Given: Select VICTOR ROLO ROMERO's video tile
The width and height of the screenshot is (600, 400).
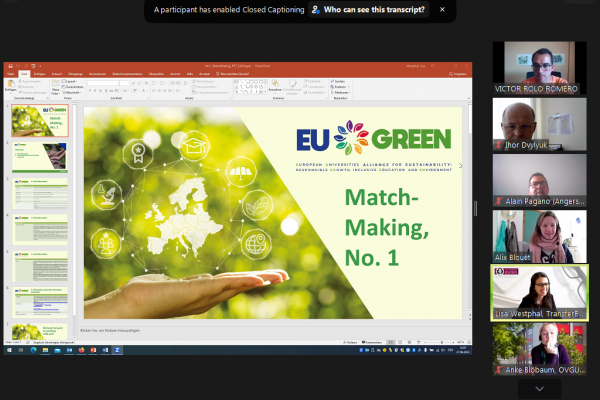Looking at the screenshot, I should coord(540,68).
